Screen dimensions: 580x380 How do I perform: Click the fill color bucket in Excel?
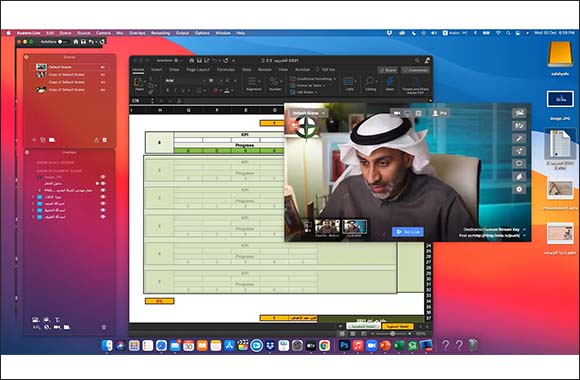[216, 90]
